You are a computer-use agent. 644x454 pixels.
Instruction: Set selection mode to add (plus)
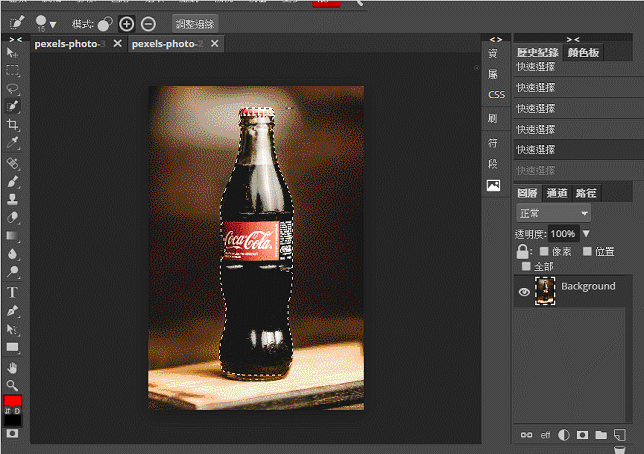[x=126, y=24]
